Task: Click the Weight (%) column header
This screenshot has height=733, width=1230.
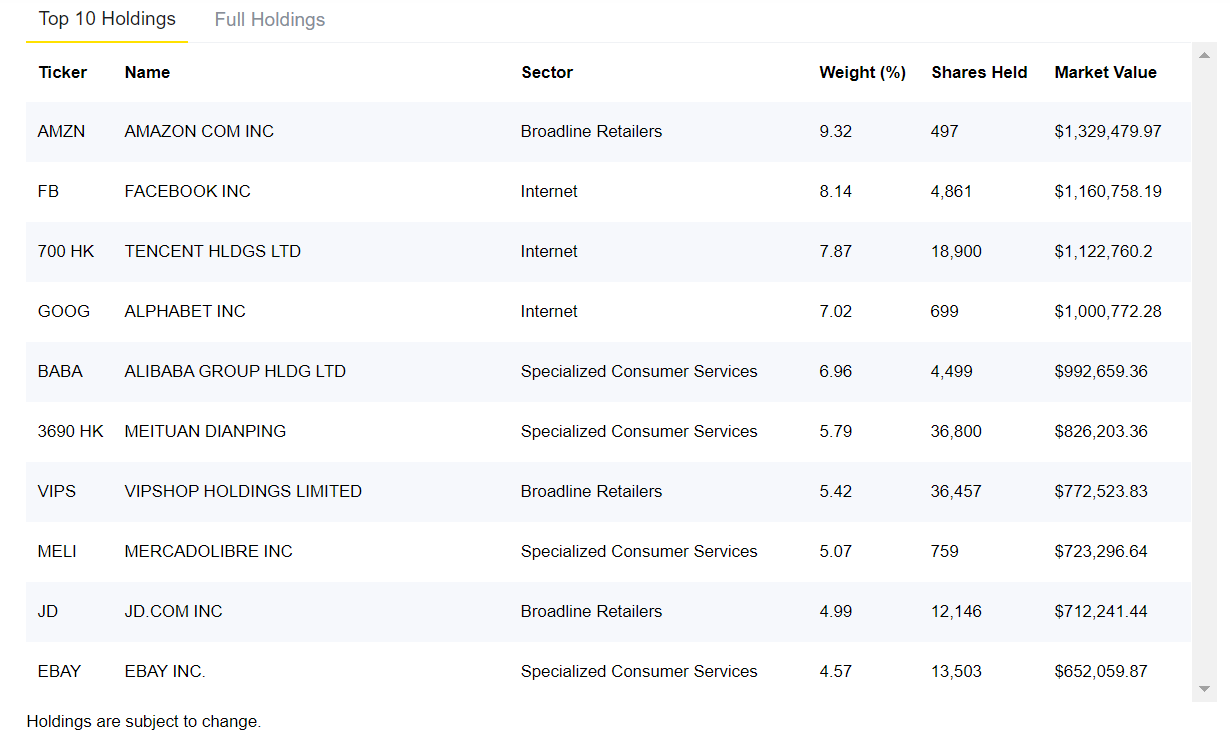Action: point(862,72)
